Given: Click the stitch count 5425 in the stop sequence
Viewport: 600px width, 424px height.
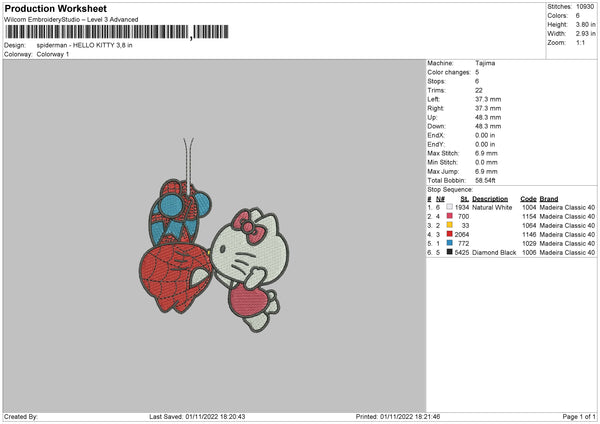Looking at the screenshot, I should pos(462,253).
